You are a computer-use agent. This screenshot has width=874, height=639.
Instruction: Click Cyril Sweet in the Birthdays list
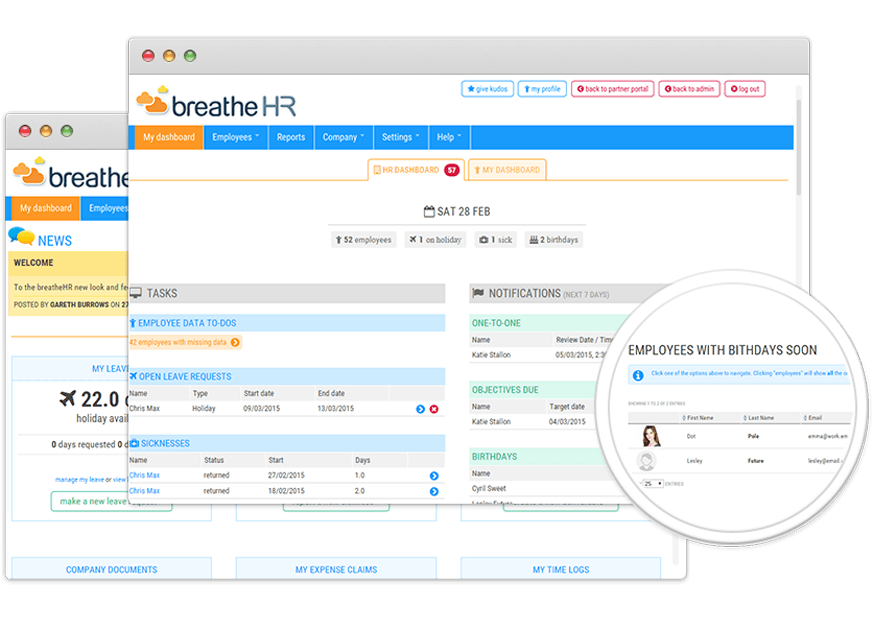[489, 489]
